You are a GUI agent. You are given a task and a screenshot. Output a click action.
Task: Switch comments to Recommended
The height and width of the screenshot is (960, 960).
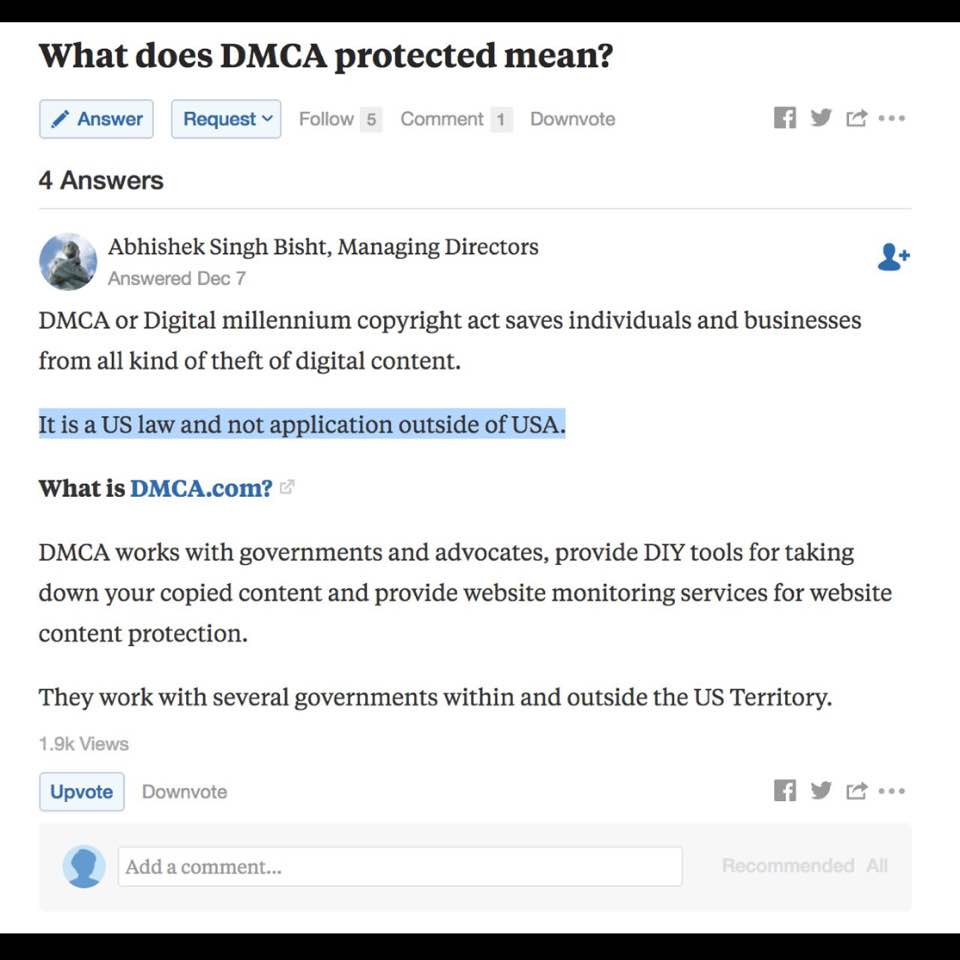788,866
